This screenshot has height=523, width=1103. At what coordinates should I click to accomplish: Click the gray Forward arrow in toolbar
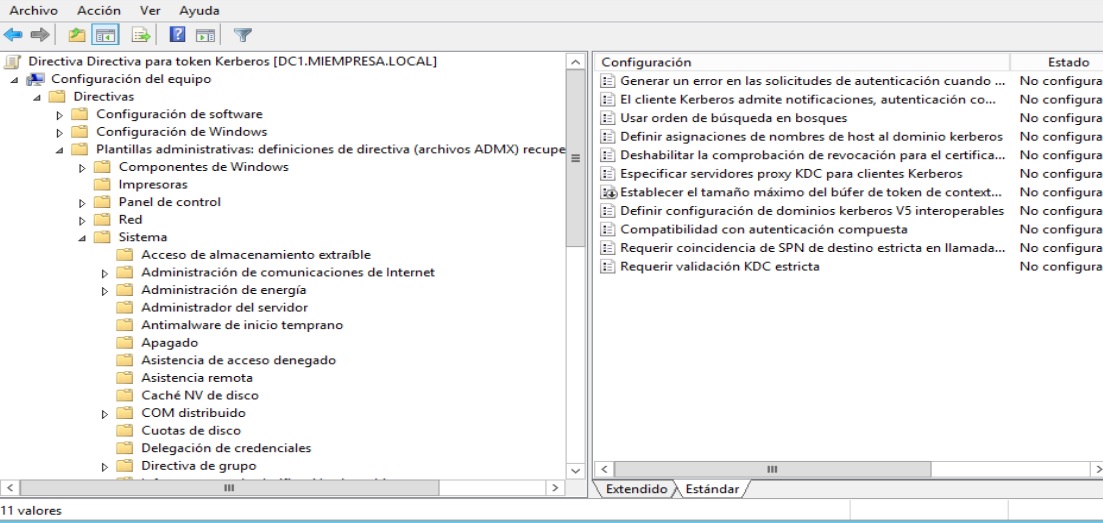pyautogui.click(x=40, y=35)
